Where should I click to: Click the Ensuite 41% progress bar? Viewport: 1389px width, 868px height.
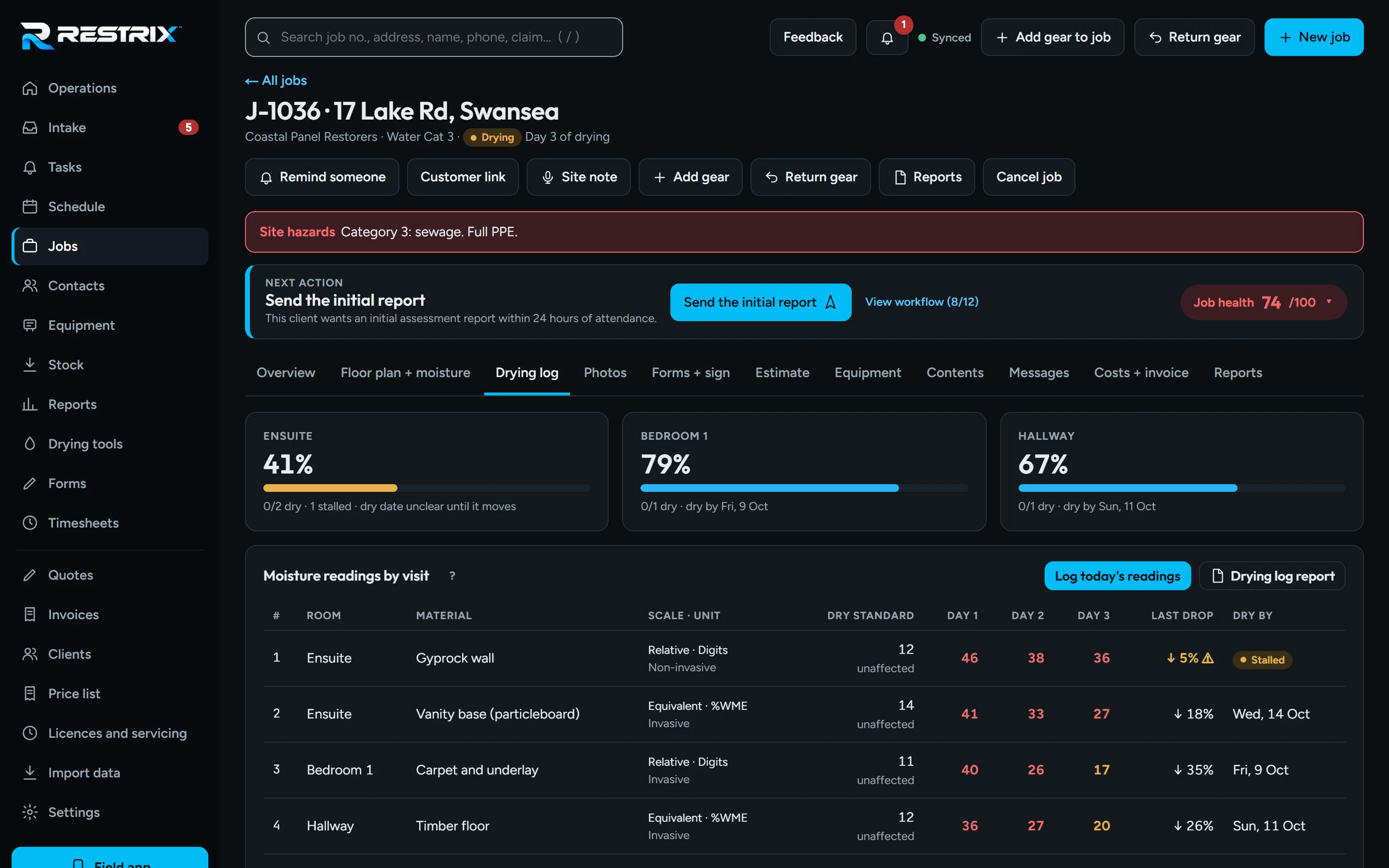(x=426, y=488)
